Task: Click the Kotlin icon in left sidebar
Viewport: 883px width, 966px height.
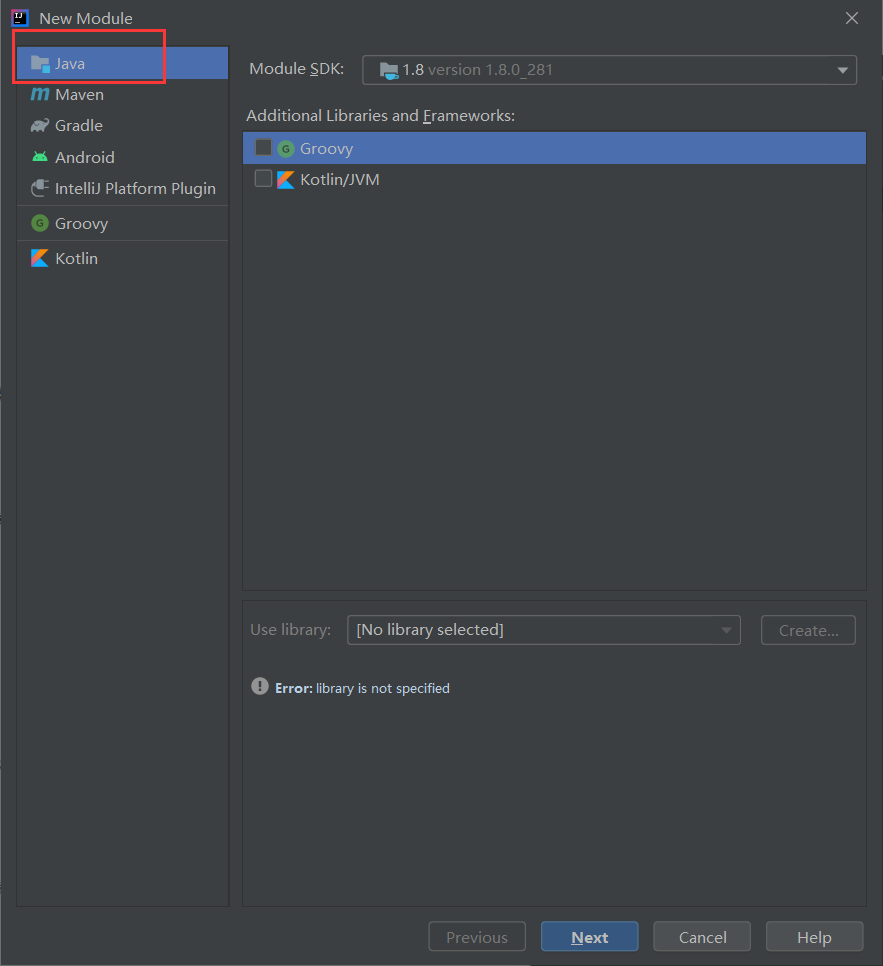Action: pos(40,258)
